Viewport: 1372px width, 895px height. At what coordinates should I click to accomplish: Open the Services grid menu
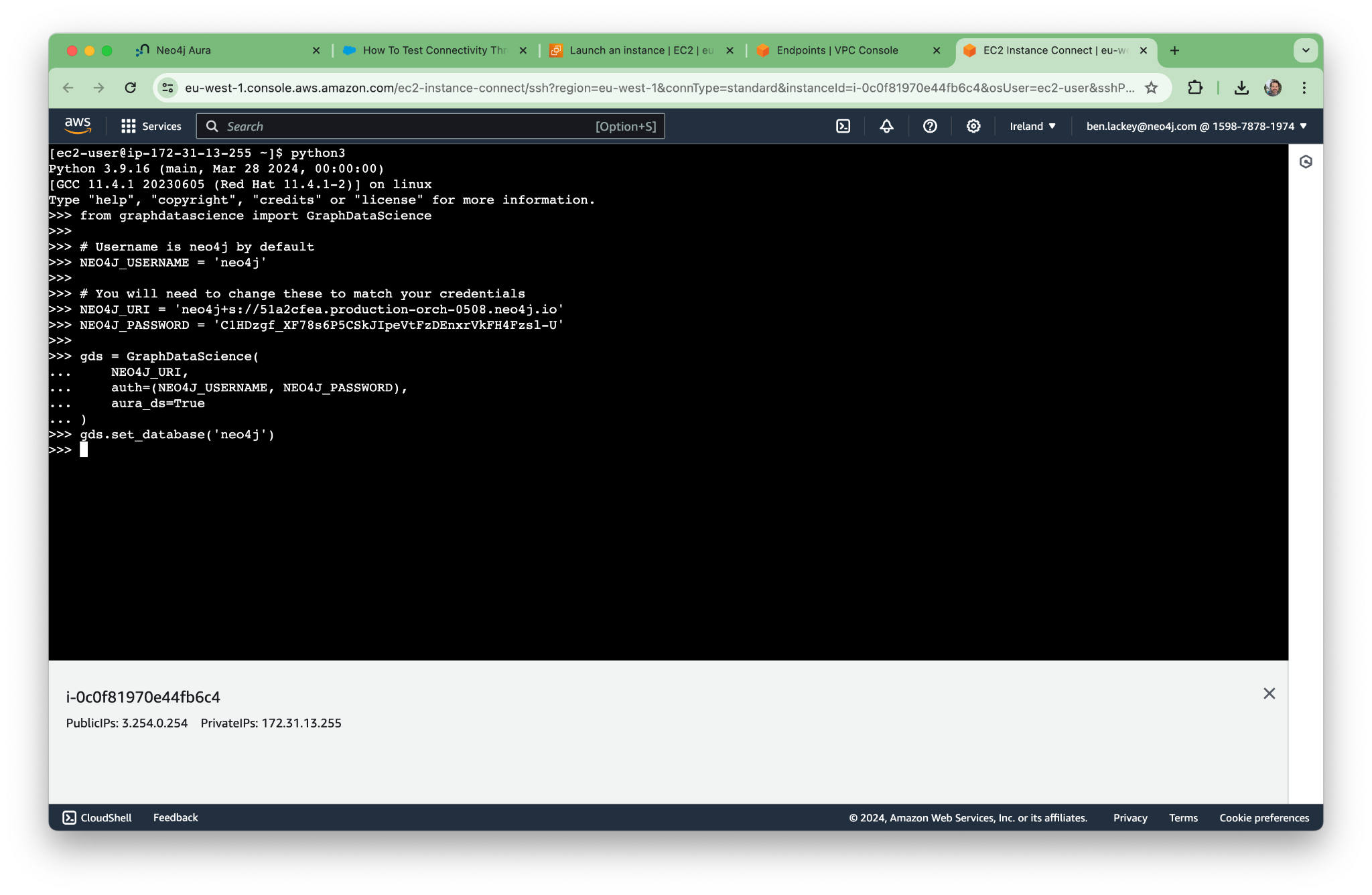coord(151,126)
